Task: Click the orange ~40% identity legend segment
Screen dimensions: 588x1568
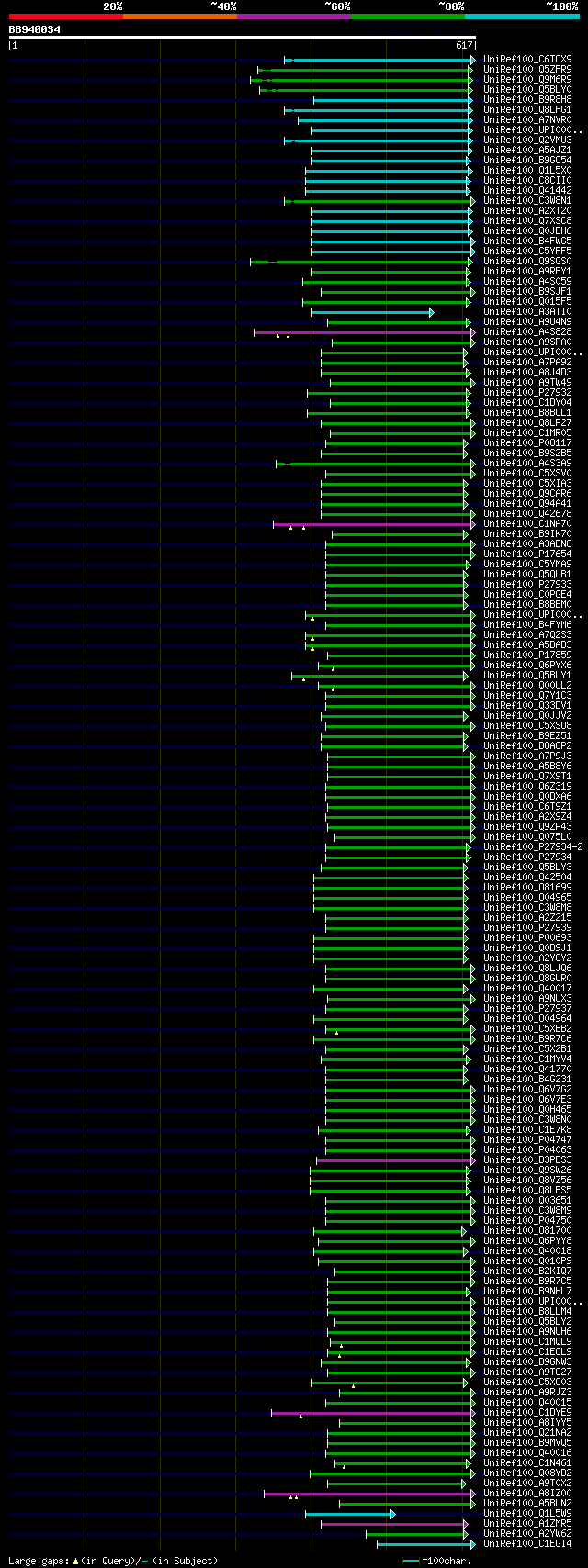Action: point(180,17)
